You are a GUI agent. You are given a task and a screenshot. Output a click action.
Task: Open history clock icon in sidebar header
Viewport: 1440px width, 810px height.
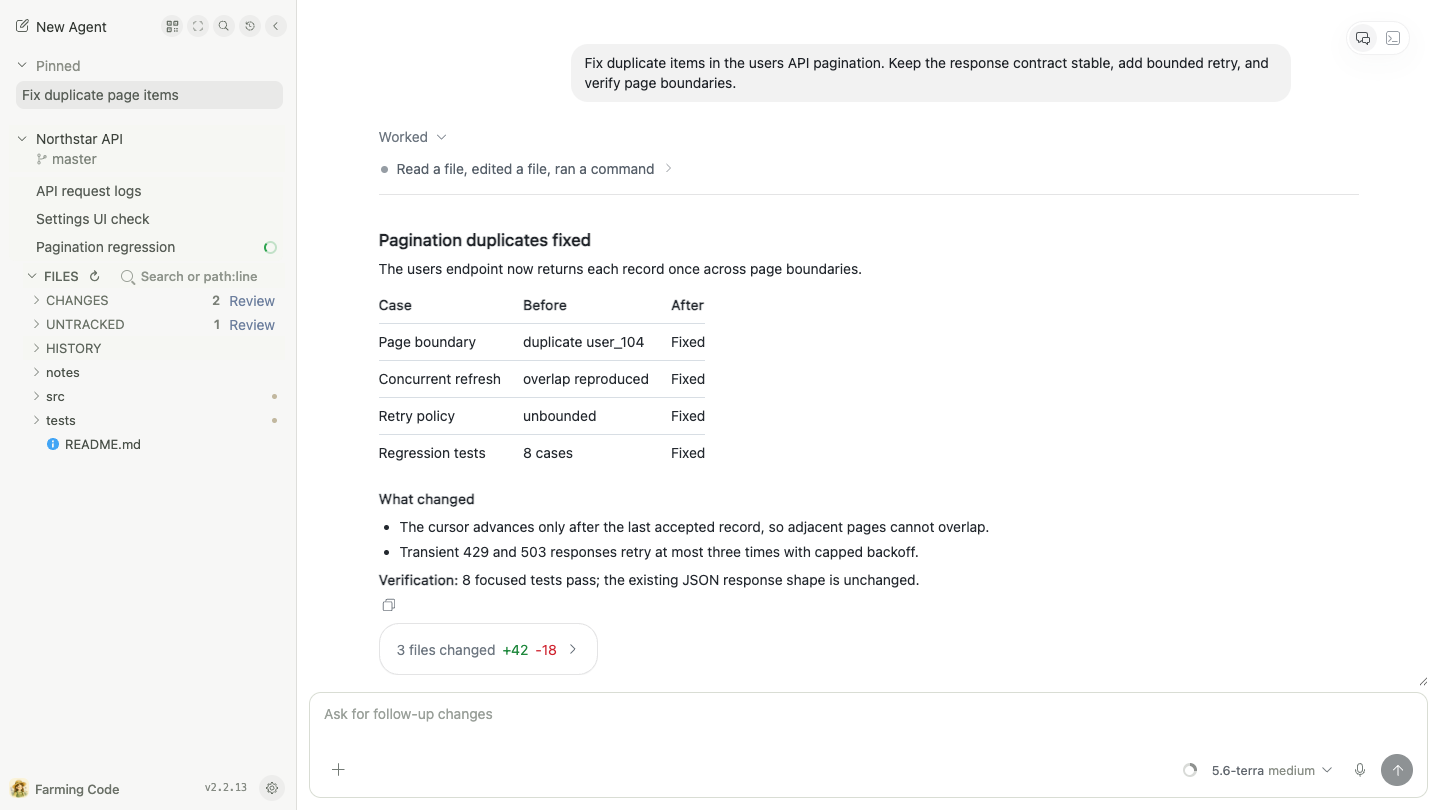pyautogui.click(x=250, y=27)
